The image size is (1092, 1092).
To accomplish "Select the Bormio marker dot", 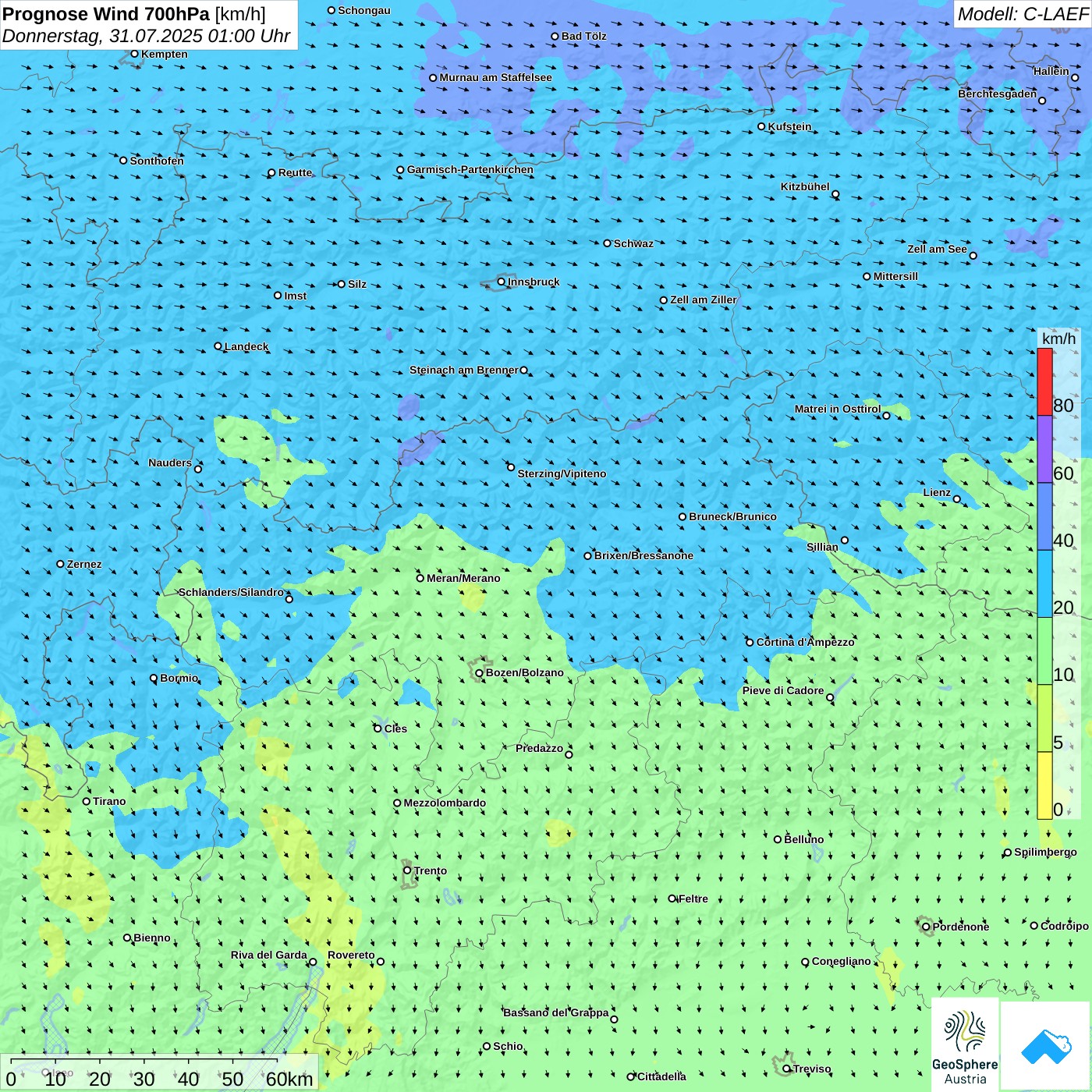I will (154, 679).
